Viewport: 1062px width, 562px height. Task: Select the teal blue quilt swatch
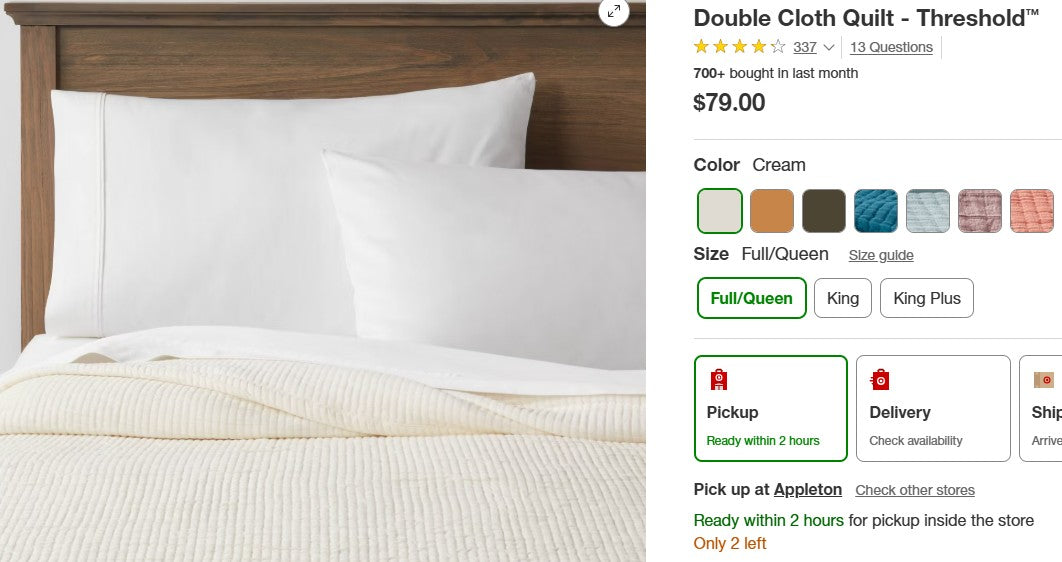[876, 211]
